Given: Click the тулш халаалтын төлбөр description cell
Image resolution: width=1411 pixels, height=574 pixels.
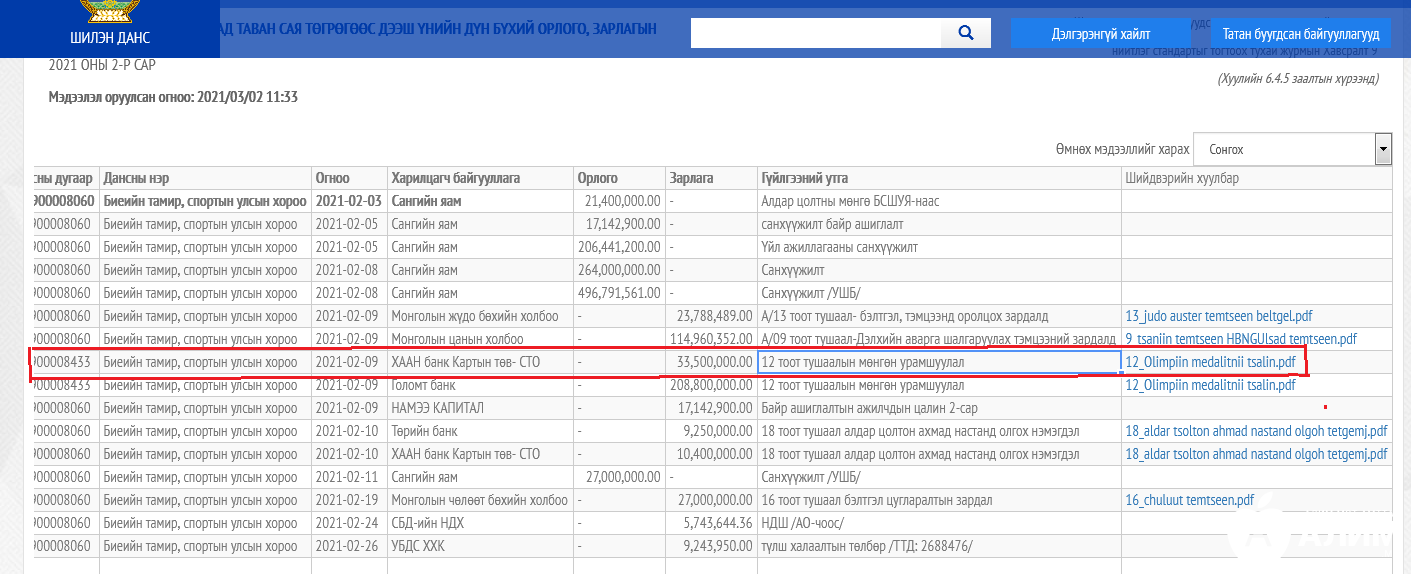Looking at the screenshot, I should tap(939, 546).
